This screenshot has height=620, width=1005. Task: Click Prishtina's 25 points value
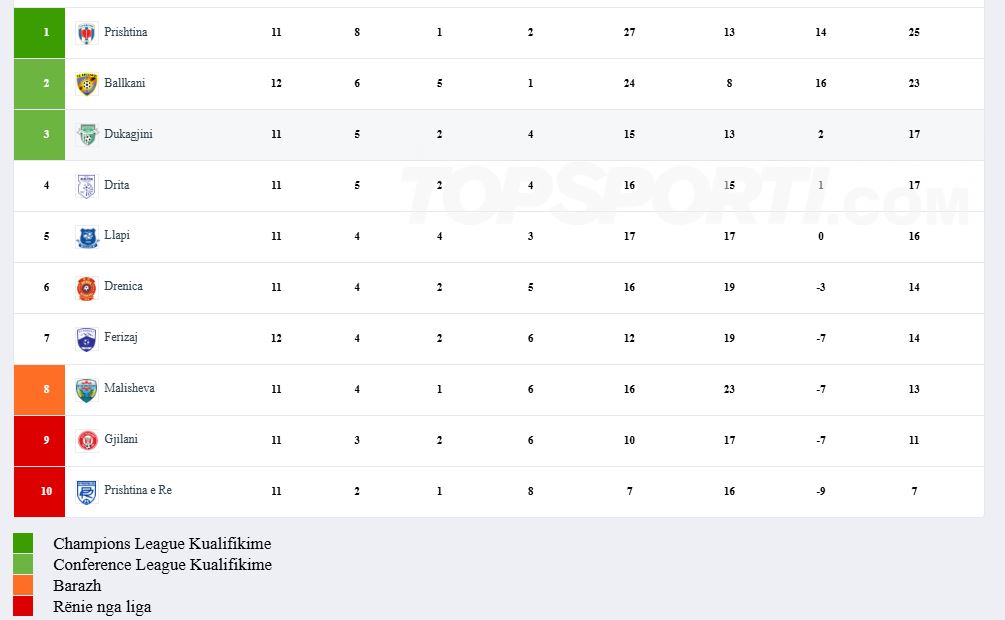[914, 33]
